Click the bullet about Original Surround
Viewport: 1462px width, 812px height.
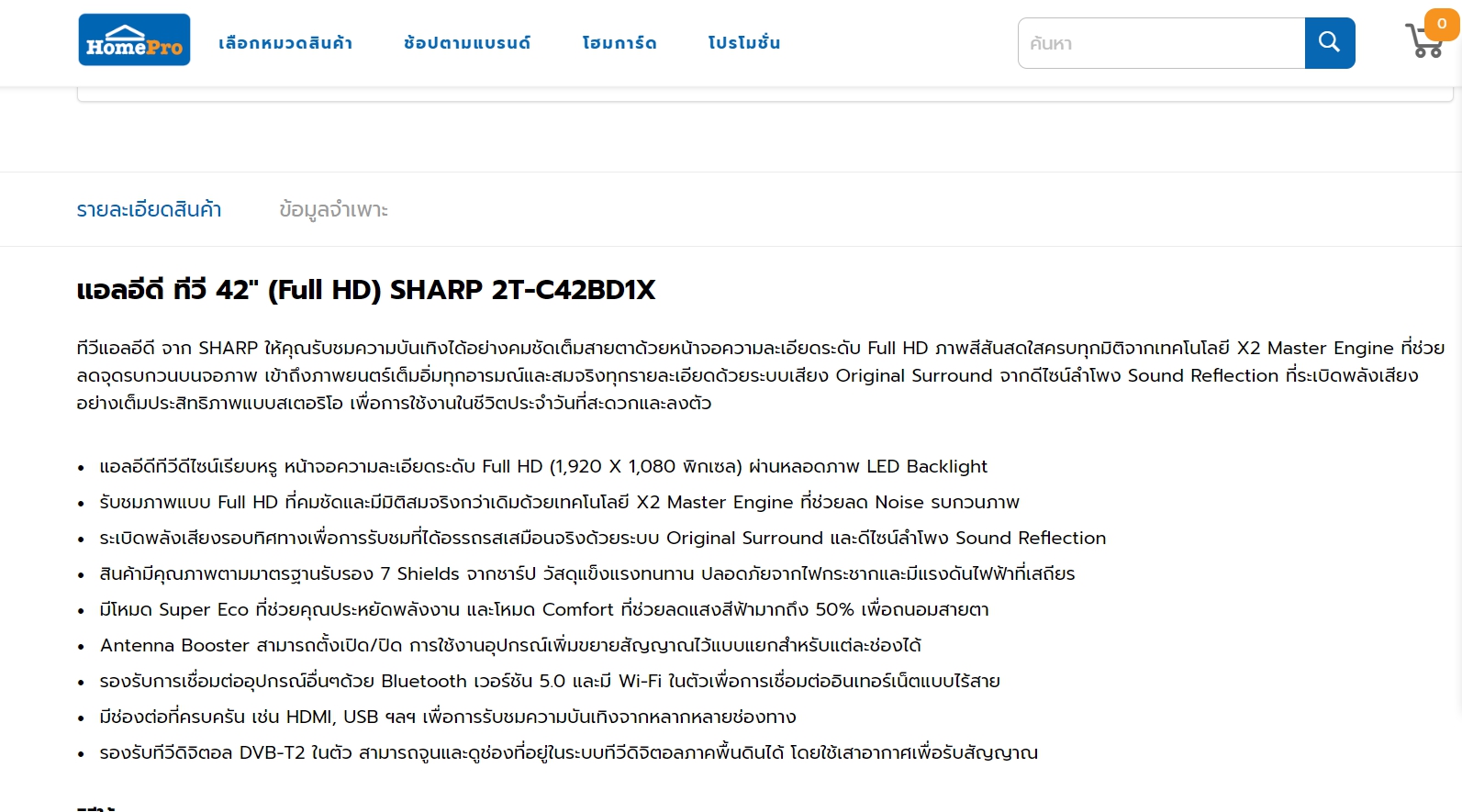point(603,538)
